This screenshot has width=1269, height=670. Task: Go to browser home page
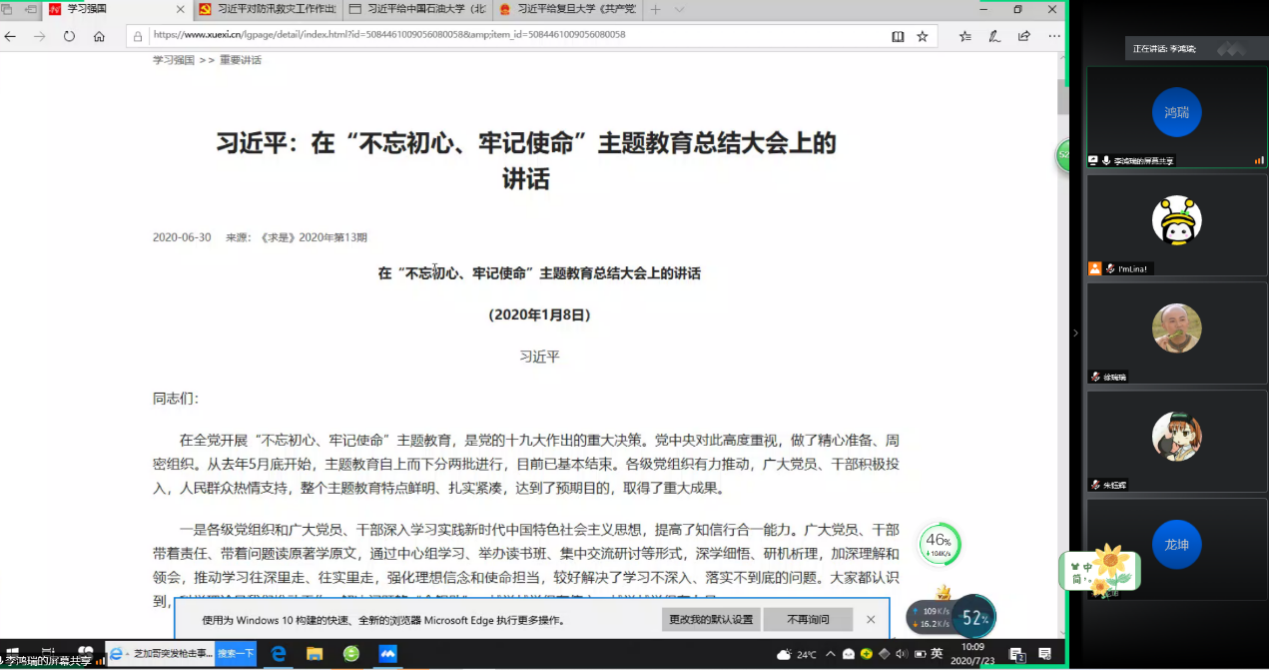coord(99,36)
